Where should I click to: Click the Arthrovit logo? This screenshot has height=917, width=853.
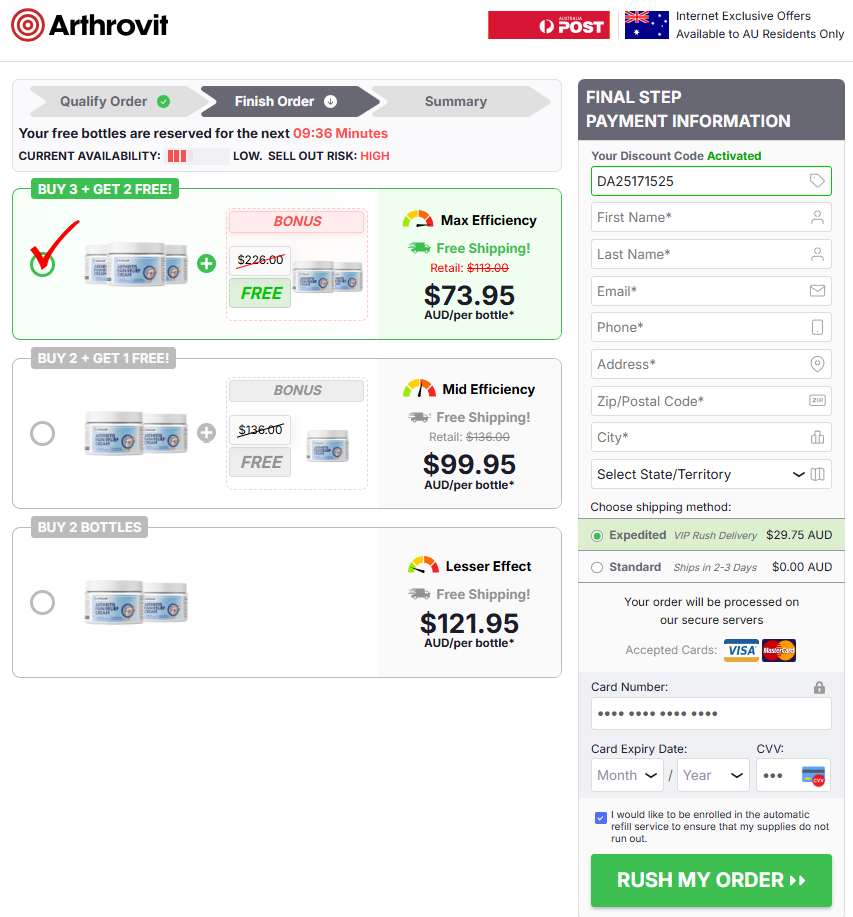(x=89, y=26)
